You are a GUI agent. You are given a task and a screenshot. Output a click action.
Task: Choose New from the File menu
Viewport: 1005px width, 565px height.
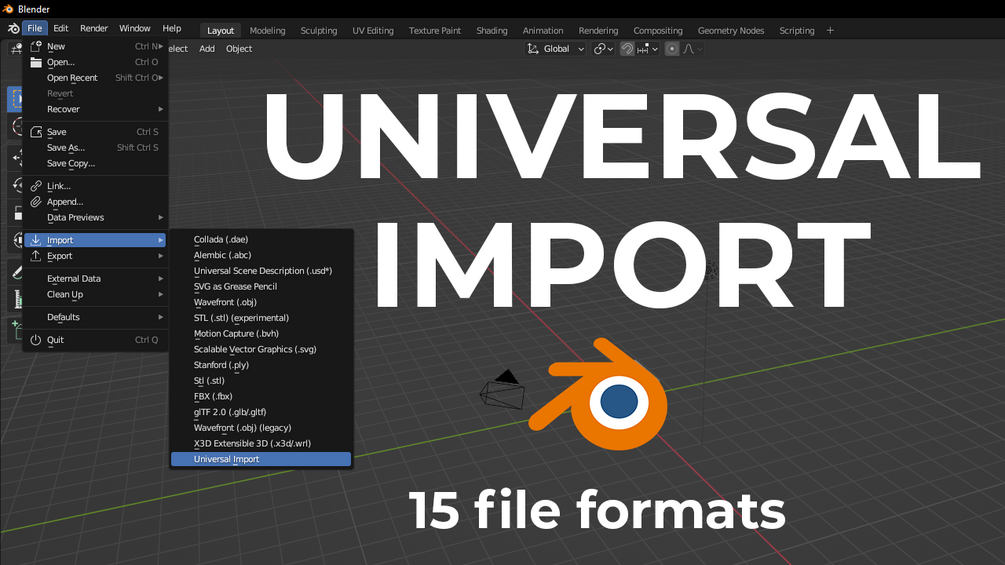tap(95, 46)
